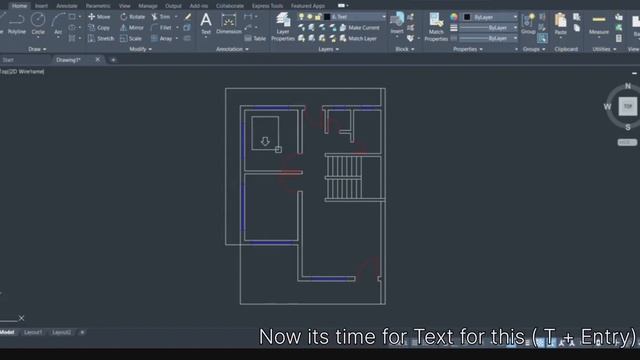The height and width of the screenshot is (360, 640).
Task: Click the Erase pencil icon in Modify panel
Action: pyautogui.click(x=187, y=17)
